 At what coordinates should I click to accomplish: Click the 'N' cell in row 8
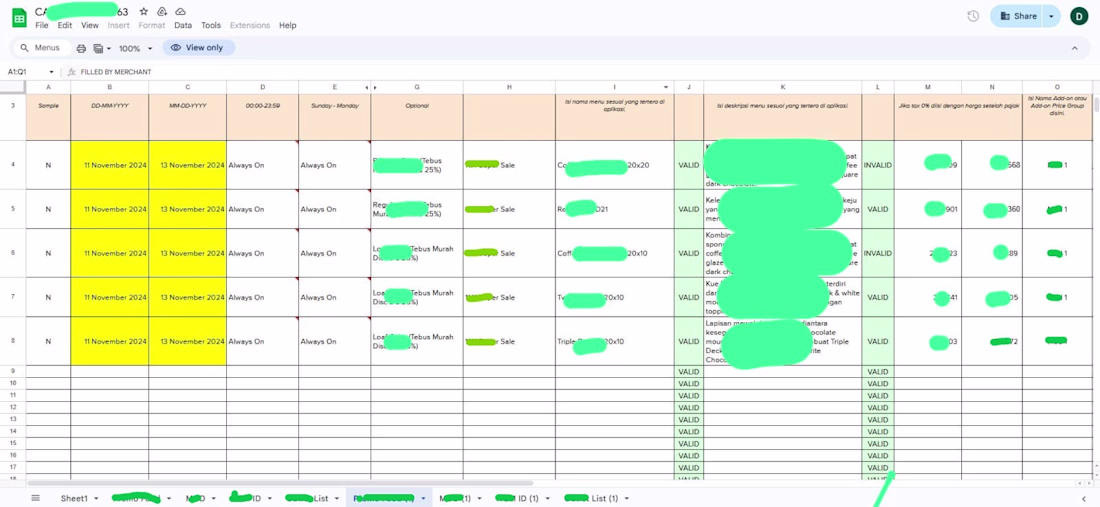48,341
